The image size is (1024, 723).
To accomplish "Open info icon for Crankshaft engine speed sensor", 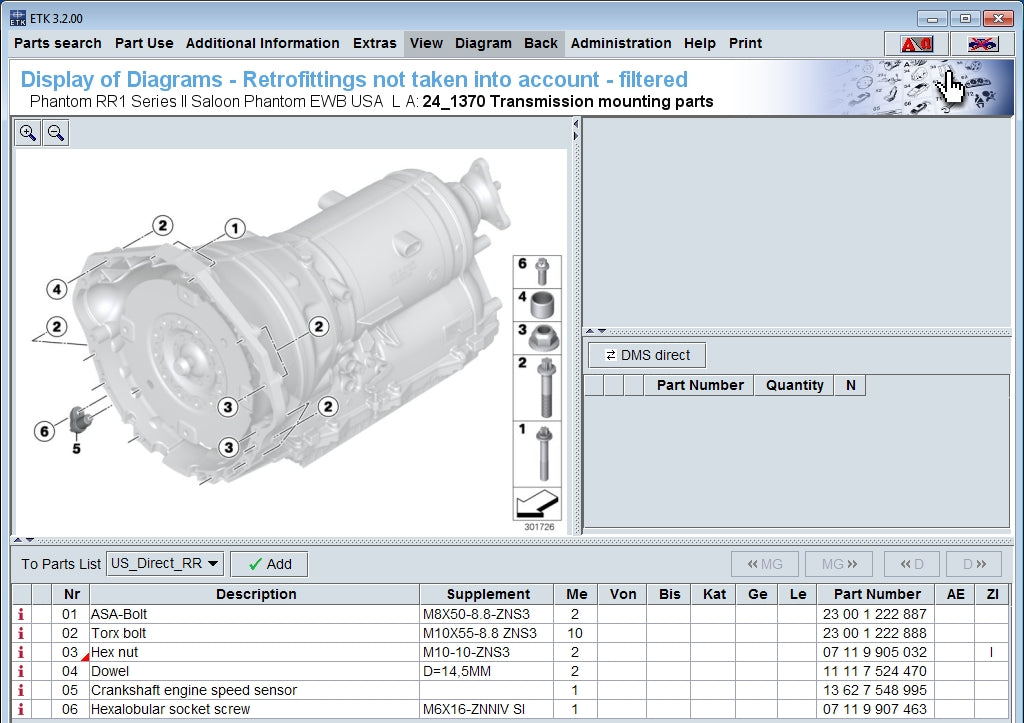I will click(x=21, y=690).
